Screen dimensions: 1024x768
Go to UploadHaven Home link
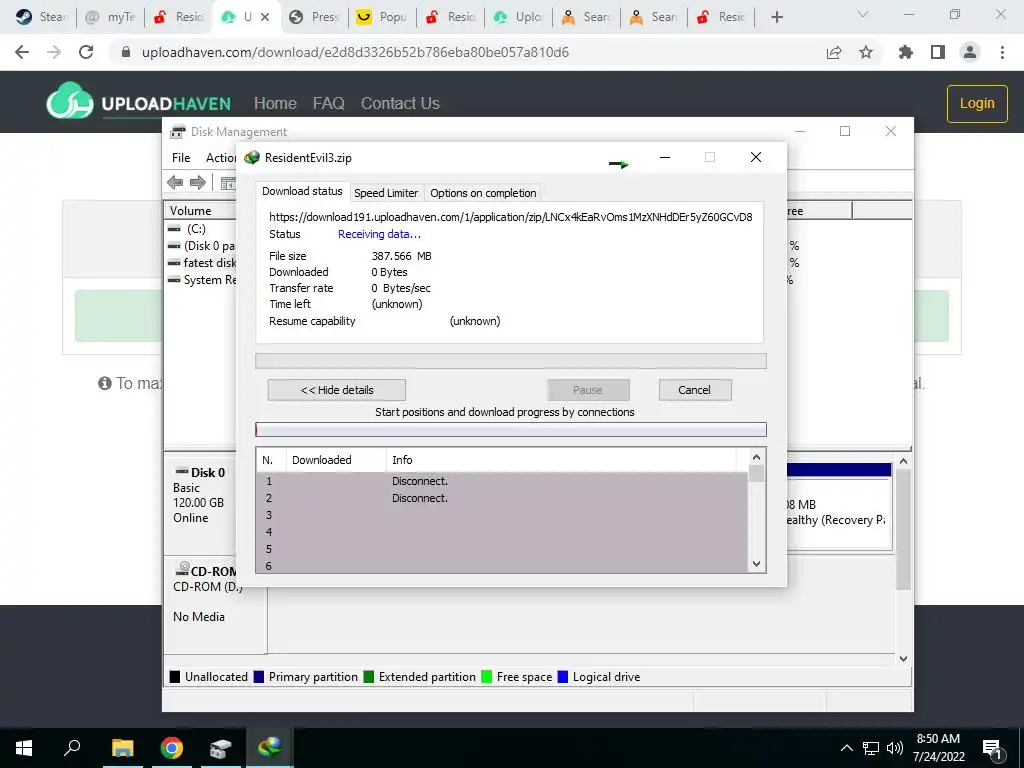tap(275, 103)
